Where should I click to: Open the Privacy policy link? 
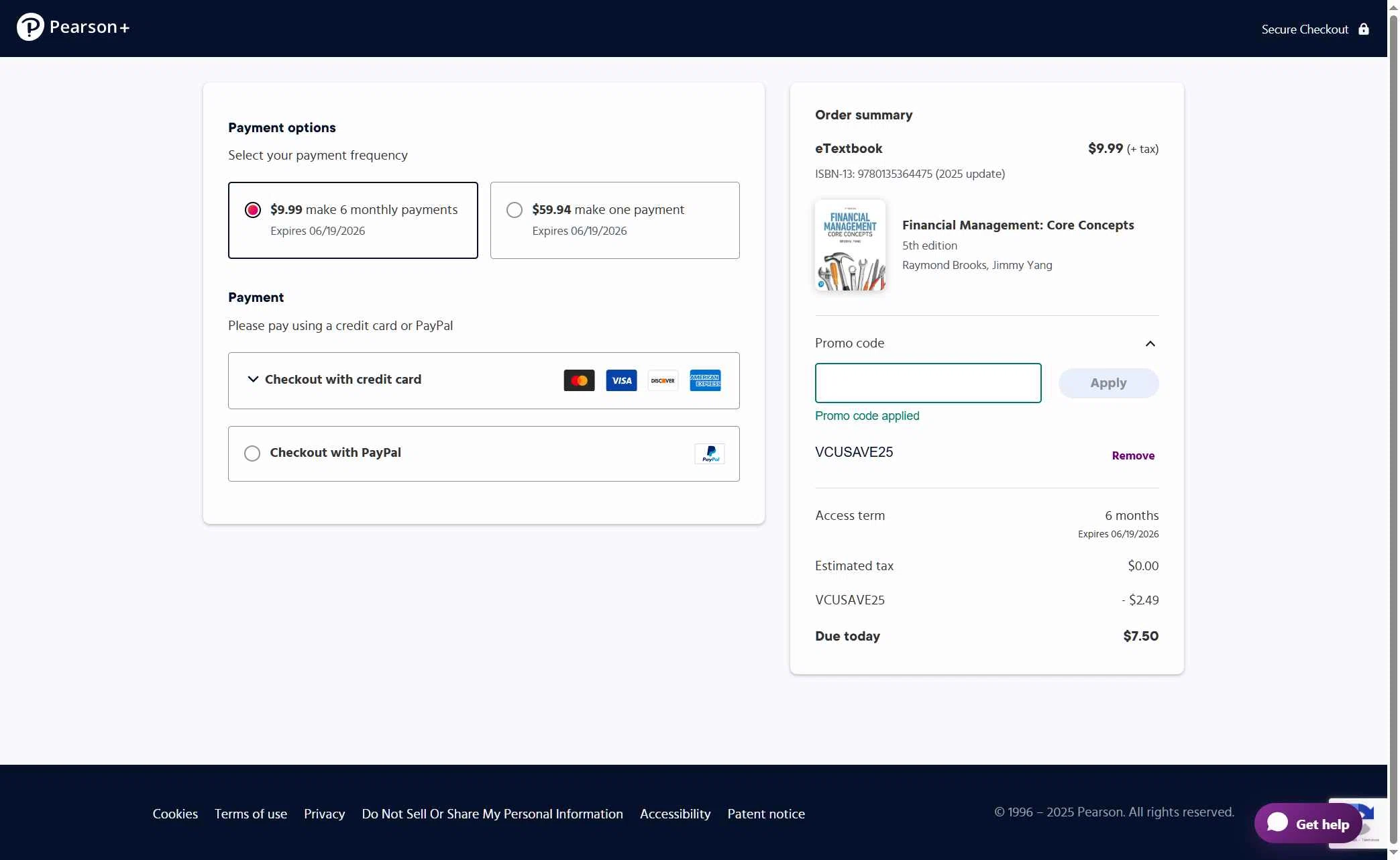(x=324, y=813)
